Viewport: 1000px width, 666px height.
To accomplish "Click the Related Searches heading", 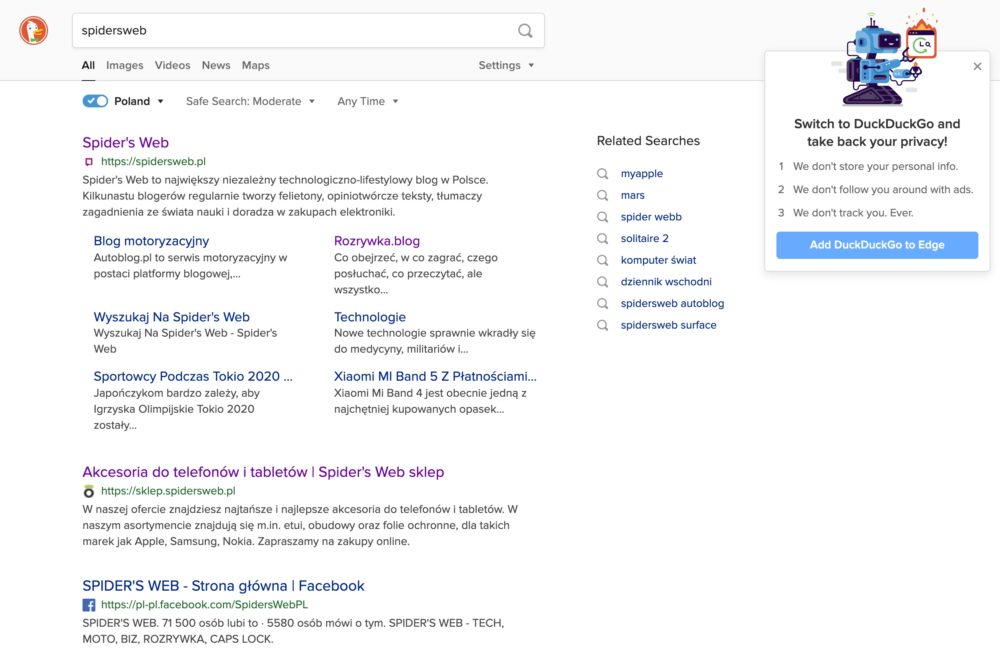I will pyautogui.click(x=648, y=141).
